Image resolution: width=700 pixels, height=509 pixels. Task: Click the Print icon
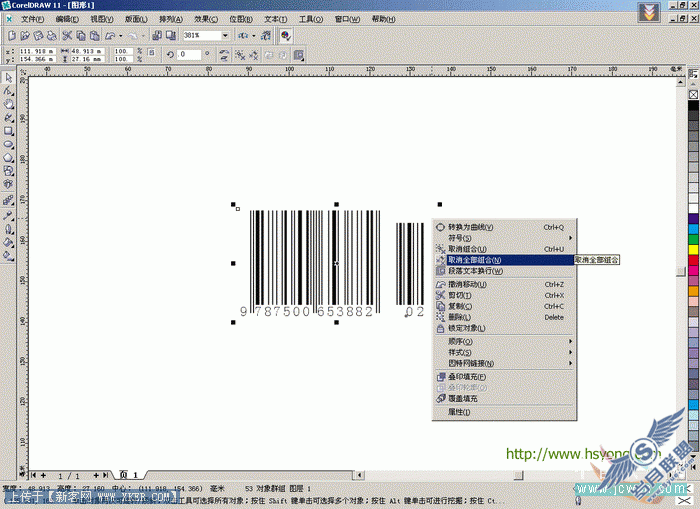click(x=52, y=35)
